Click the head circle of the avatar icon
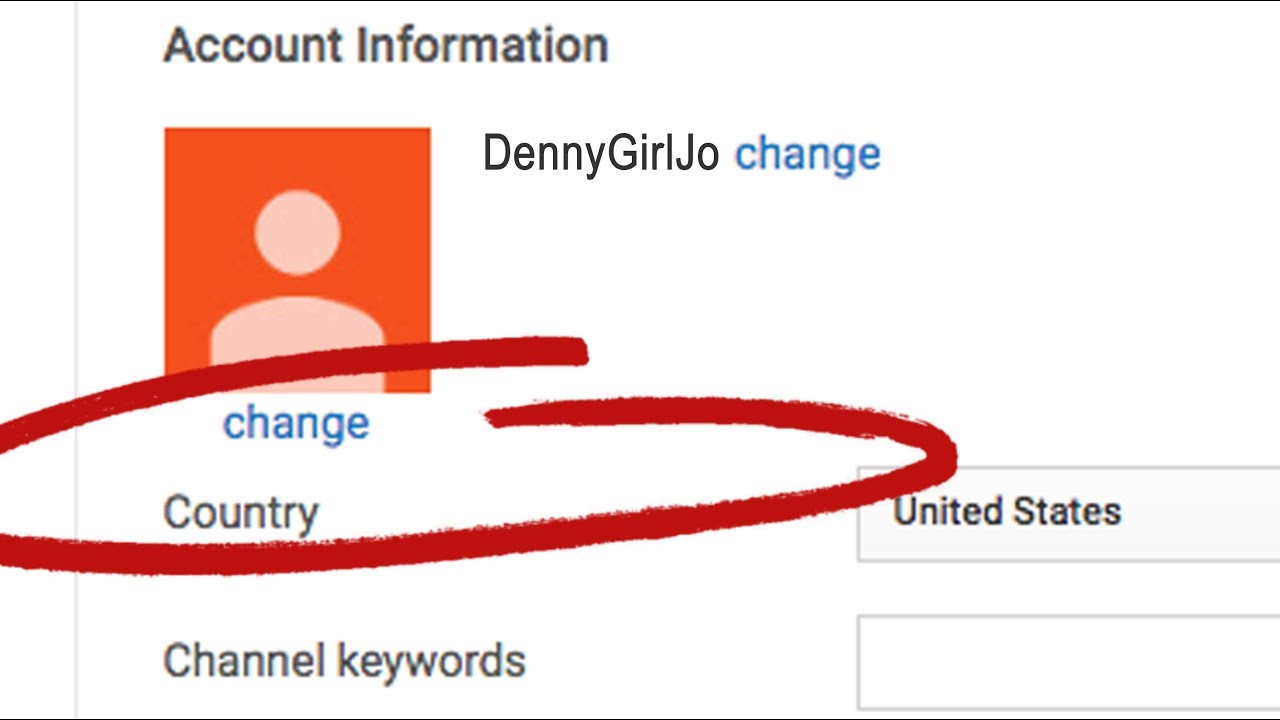 297,232
